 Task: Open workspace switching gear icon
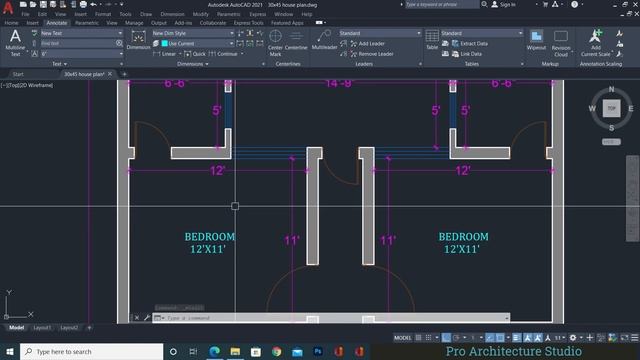573,338
